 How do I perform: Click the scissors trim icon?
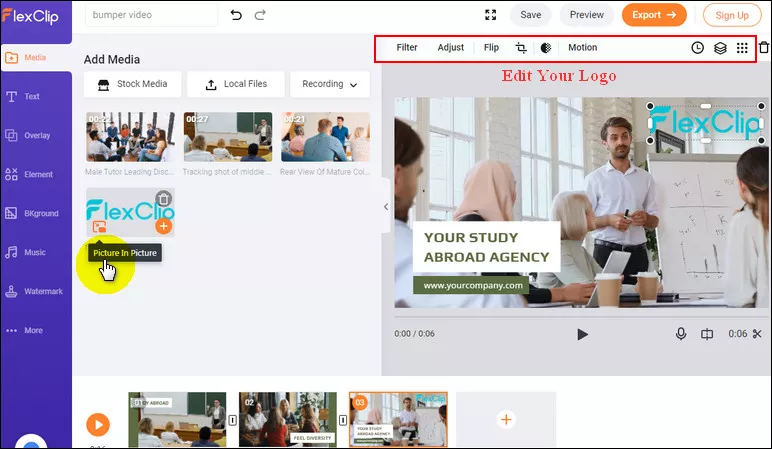[x=757, y=334]
